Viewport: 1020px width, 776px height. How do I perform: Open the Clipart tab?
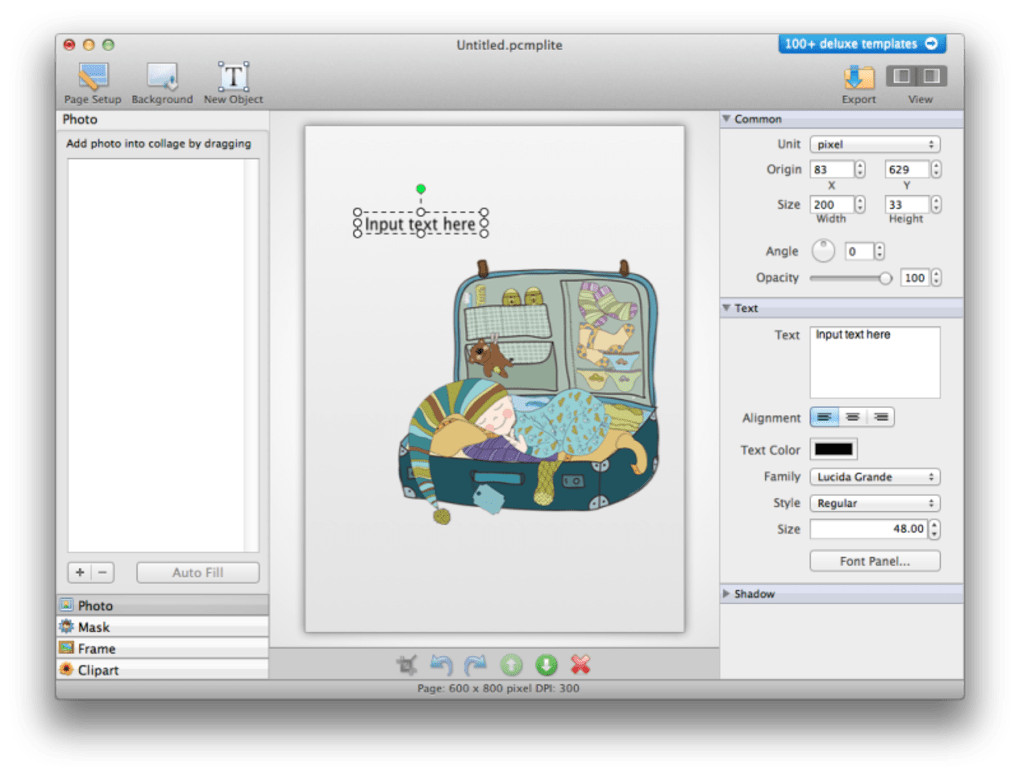(x=98, y=670)
